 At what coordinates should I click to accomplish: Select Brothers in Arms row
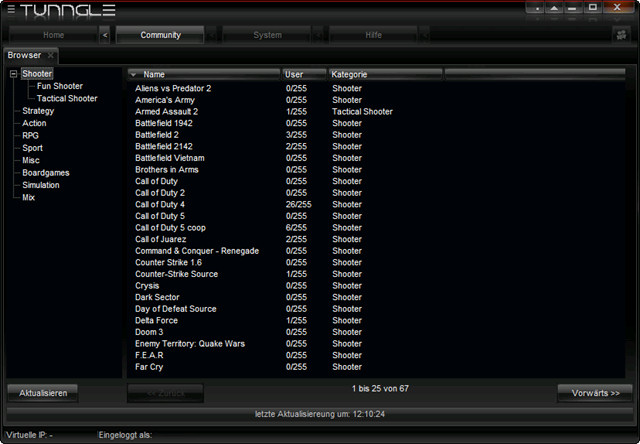pyautogui.click(x=376, y=169)
